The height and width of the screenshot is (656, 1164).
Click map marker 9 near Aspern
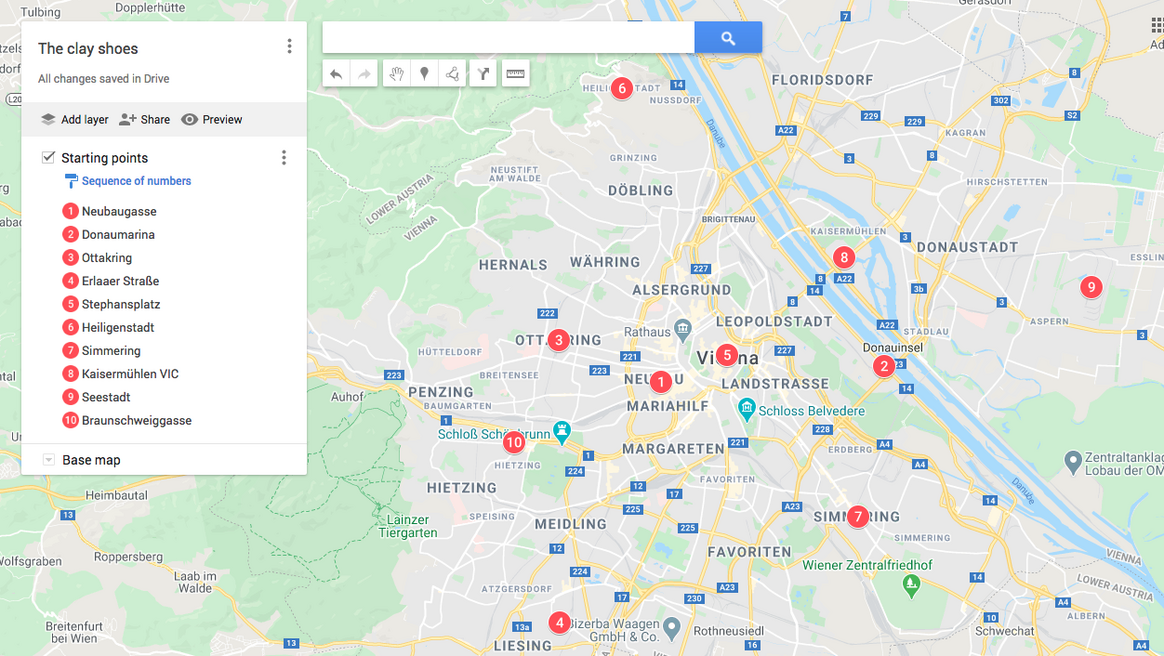point(1091,287)
